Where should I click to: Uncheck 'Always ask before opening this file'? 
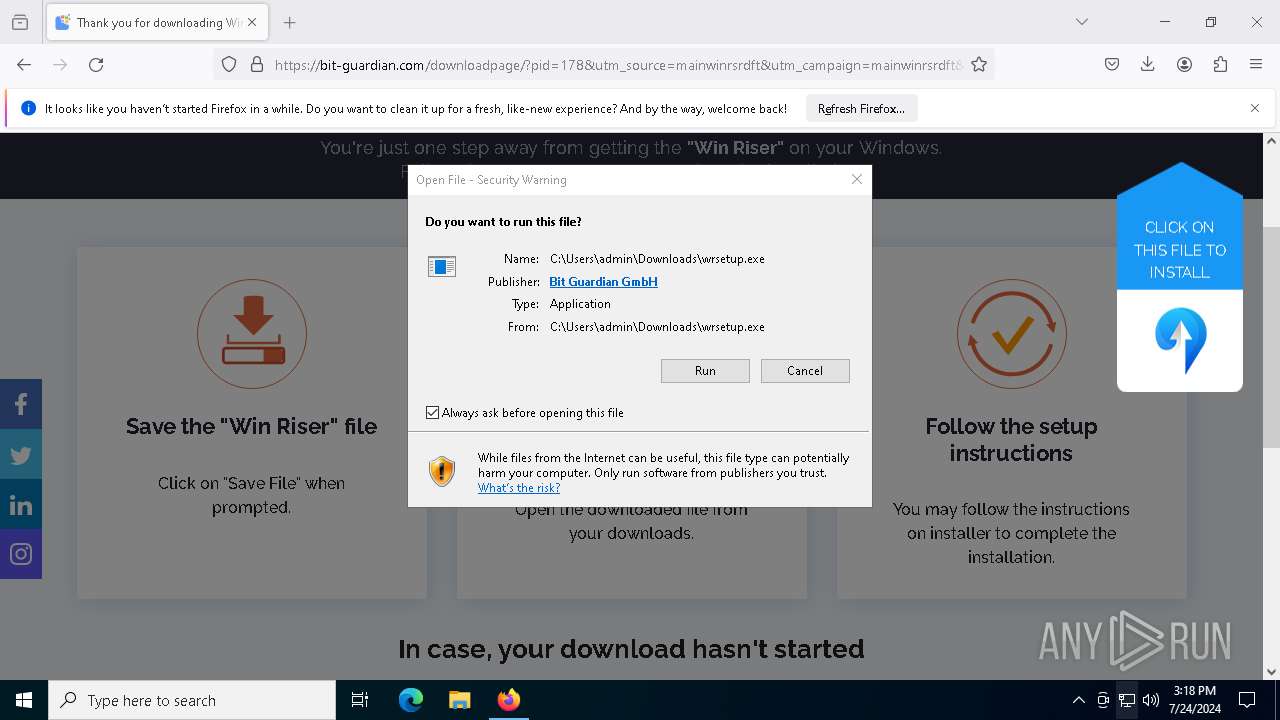coord(432,413)
